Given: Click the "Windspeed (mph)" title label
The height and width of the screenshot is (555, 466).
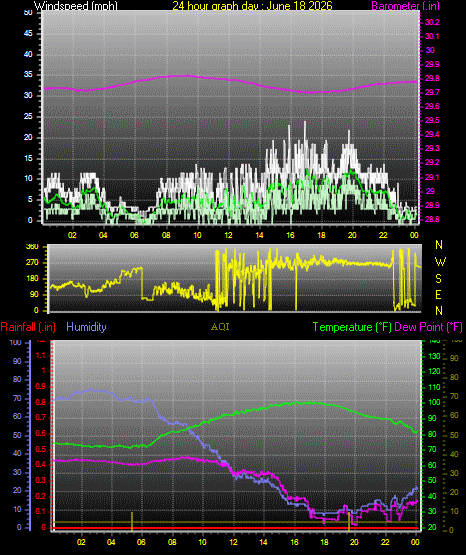Looking at the screenshot, I should click(76, 6).
